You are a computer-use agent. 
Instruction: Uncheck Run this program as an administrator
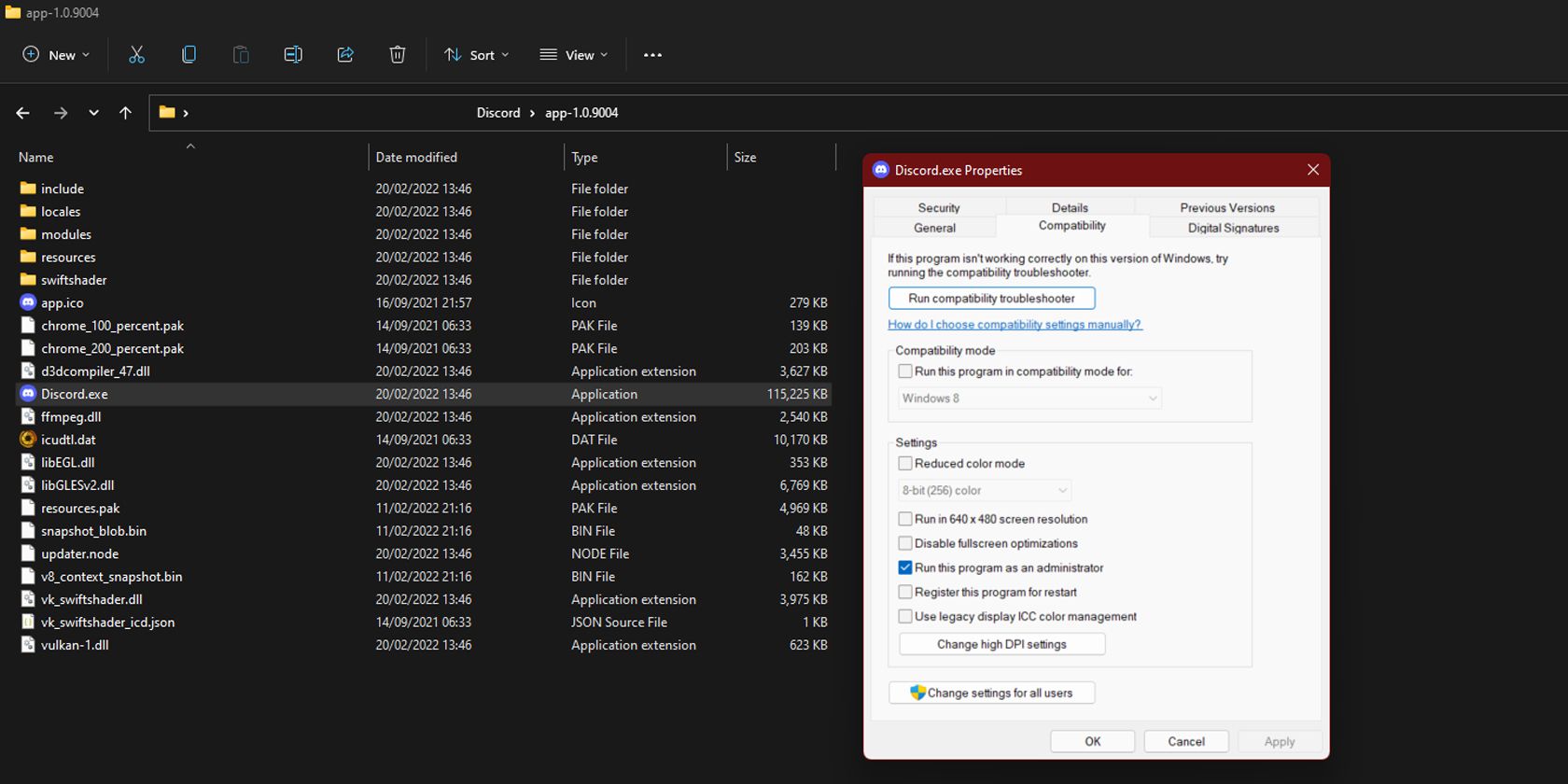(x=905, y=567)
